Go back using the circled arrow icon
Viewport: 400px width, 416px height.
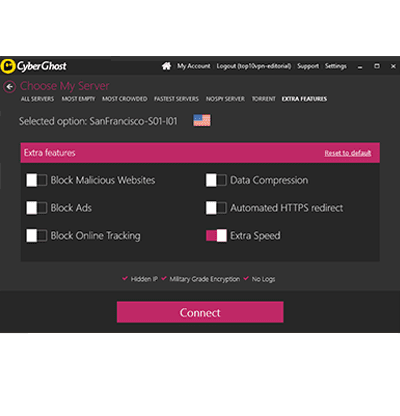[x=10, y=87]
